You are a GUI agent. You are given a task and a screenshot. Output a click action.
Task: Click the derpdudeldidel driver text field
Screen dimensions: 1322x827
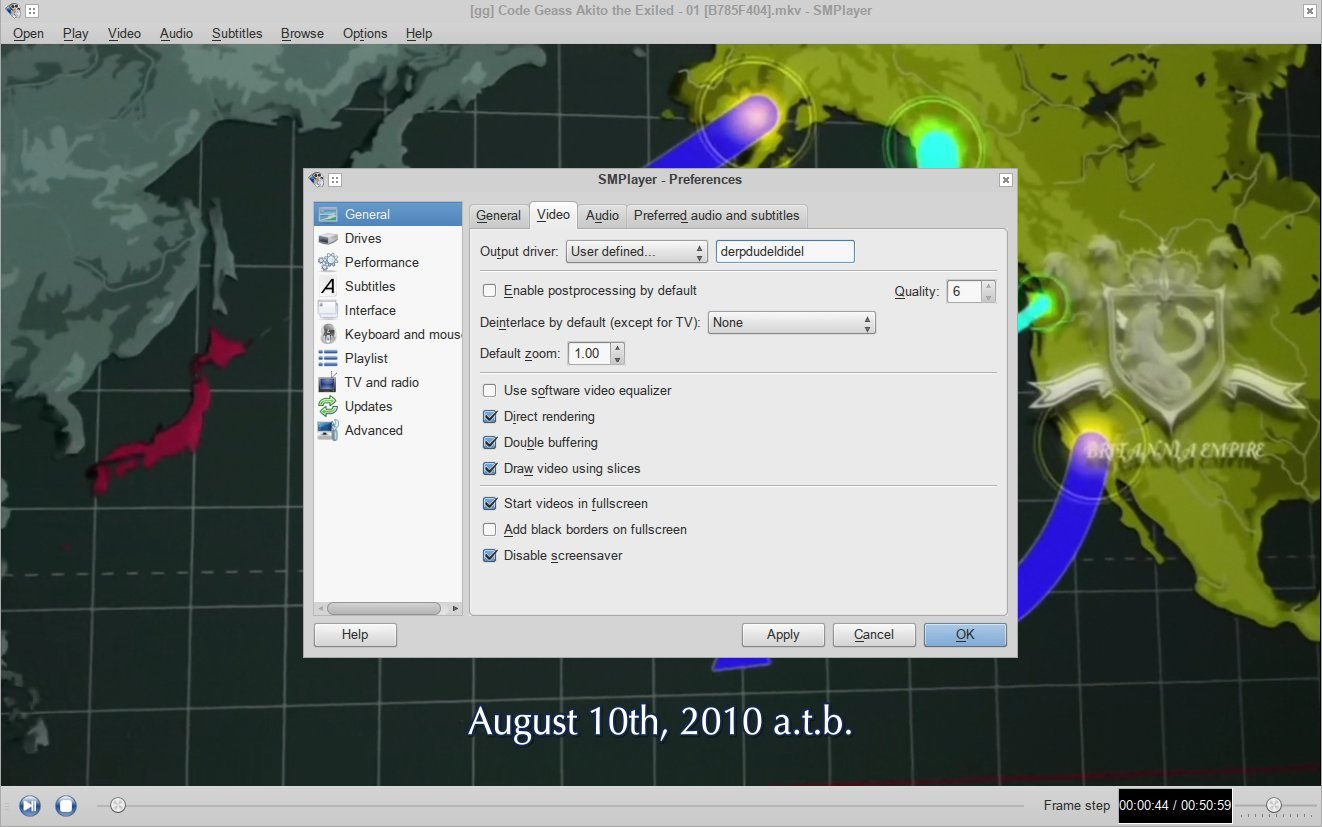[785, 252]
